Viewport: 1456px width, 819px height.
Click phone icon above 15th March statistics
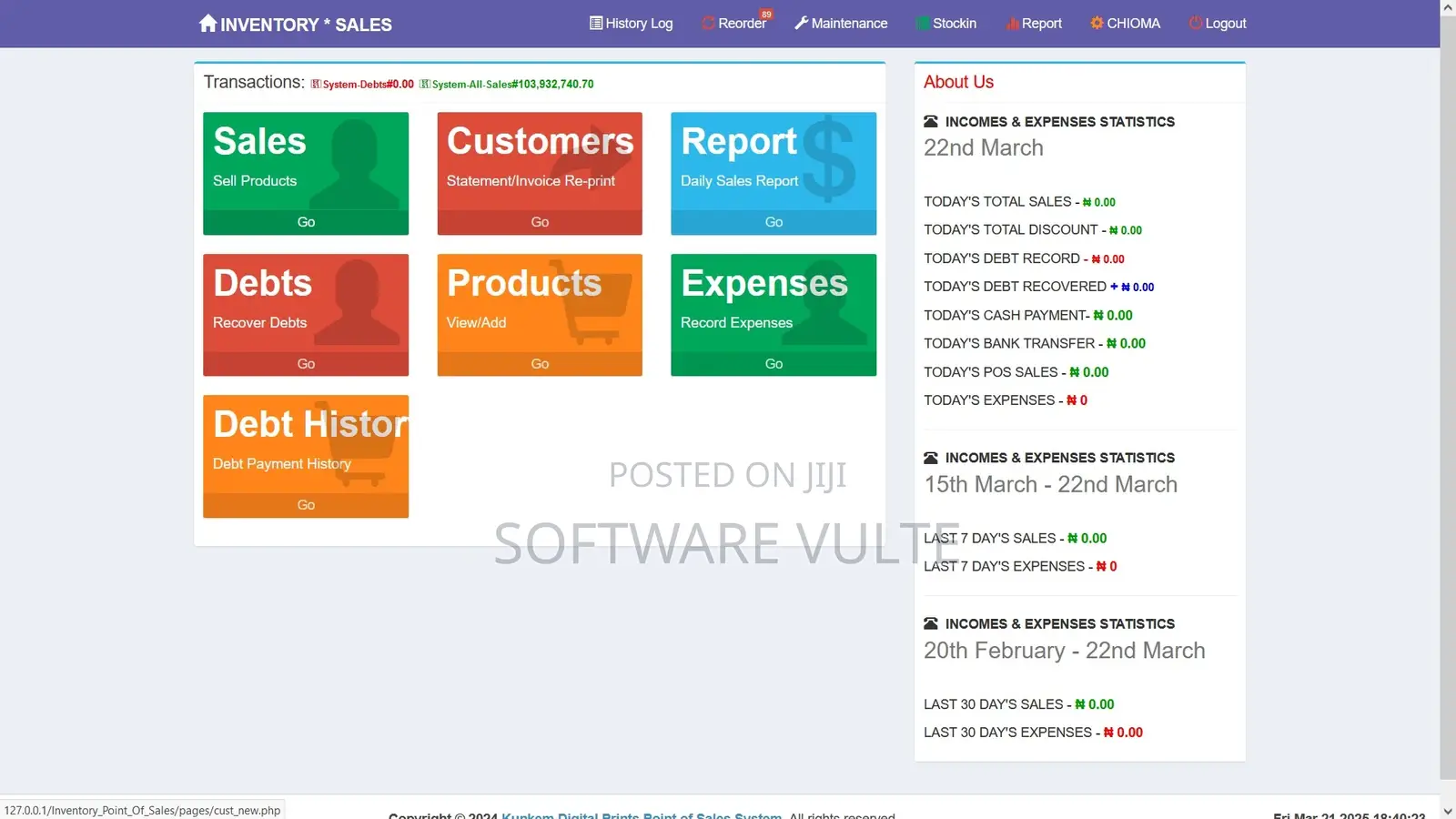[931, 458]
